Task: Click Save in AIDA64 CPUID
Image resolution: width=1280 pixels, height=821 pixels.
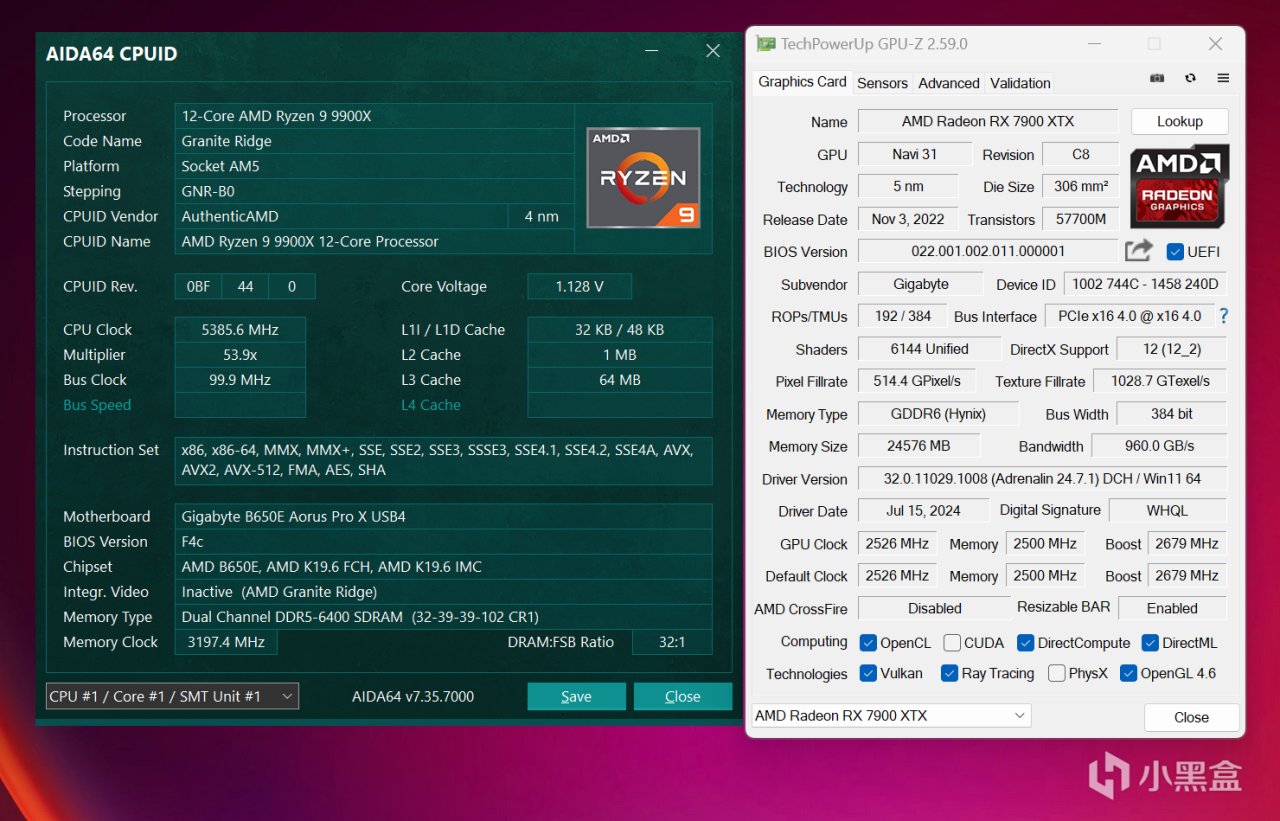Action: [576, 696]
